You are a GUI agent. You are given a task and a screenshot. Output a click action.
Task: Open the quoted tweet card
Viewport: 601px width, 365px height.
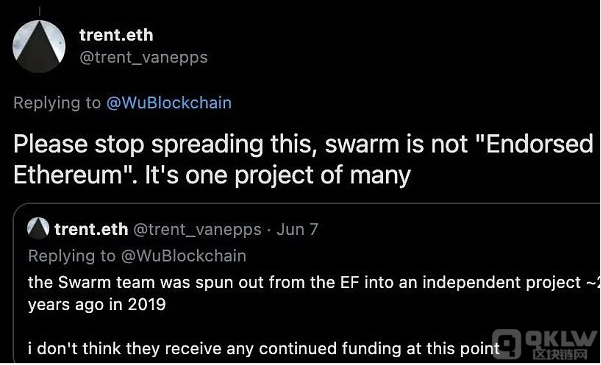tap(307, 283)
